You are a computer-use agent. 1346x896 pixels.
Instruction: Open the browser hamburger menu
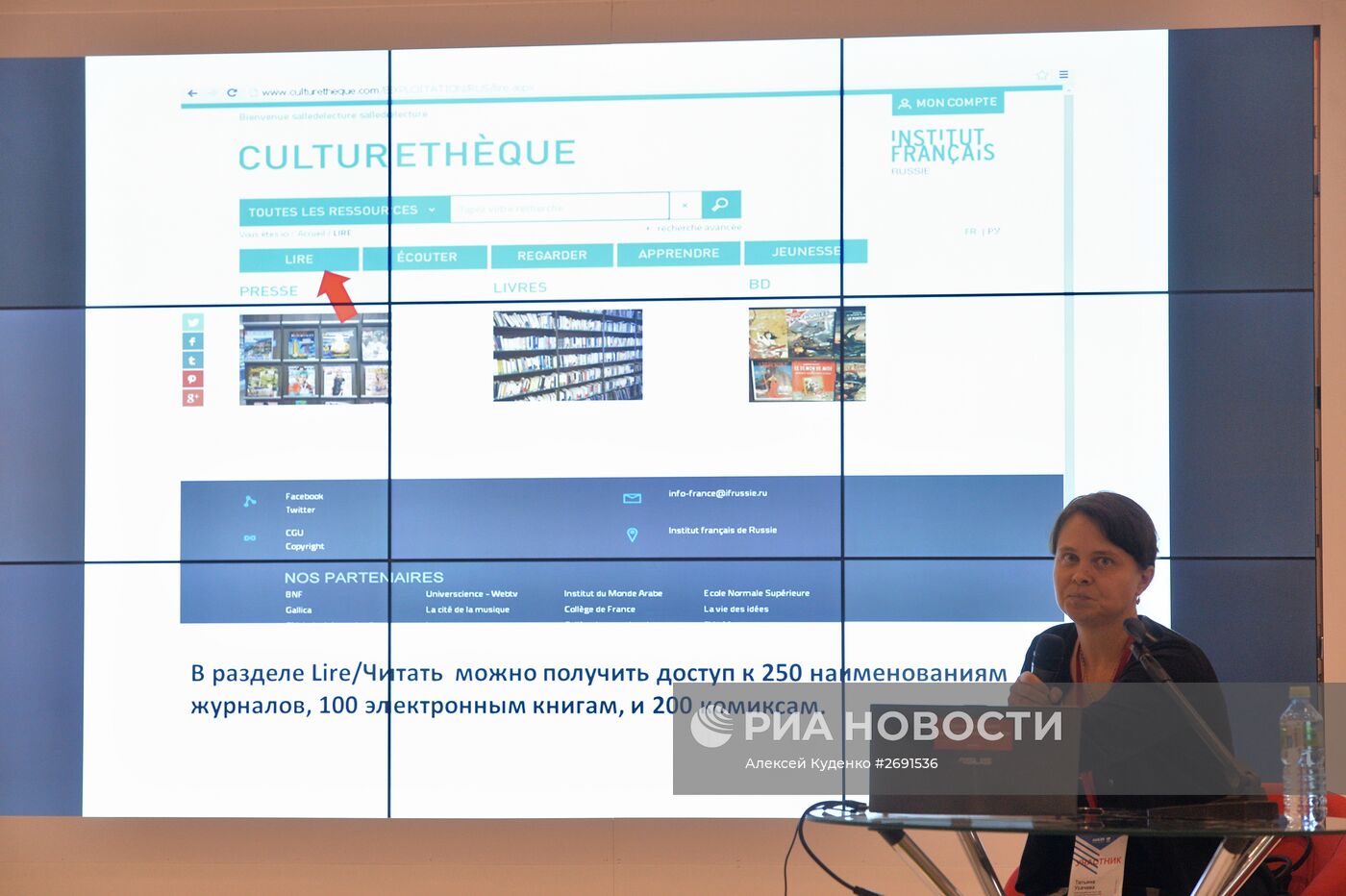click(x=1063, y=74)
